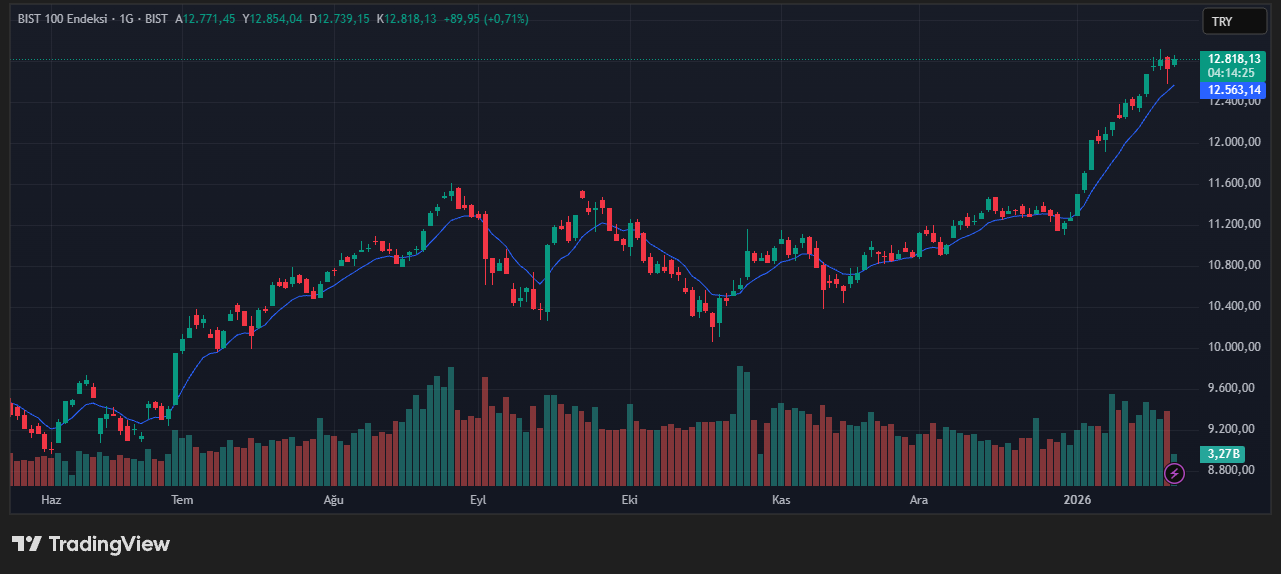The height and width of the screenshot is (574, 1281).
Task: Click the Ara month label on time axis
Action: (918, 499)
